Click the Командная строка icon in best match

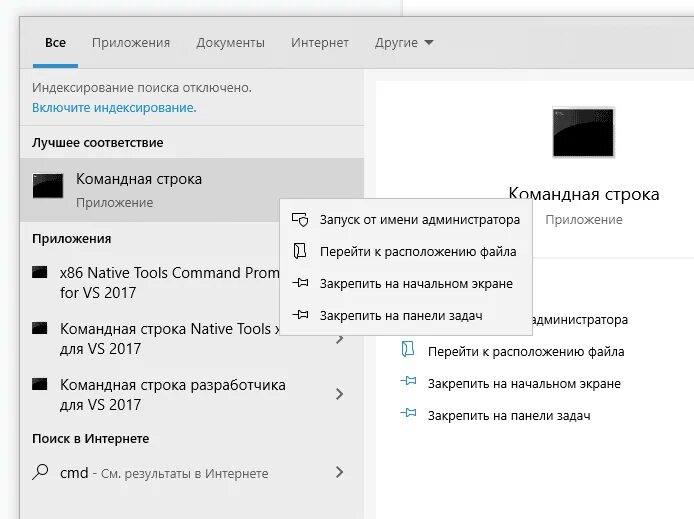(48, 185)
